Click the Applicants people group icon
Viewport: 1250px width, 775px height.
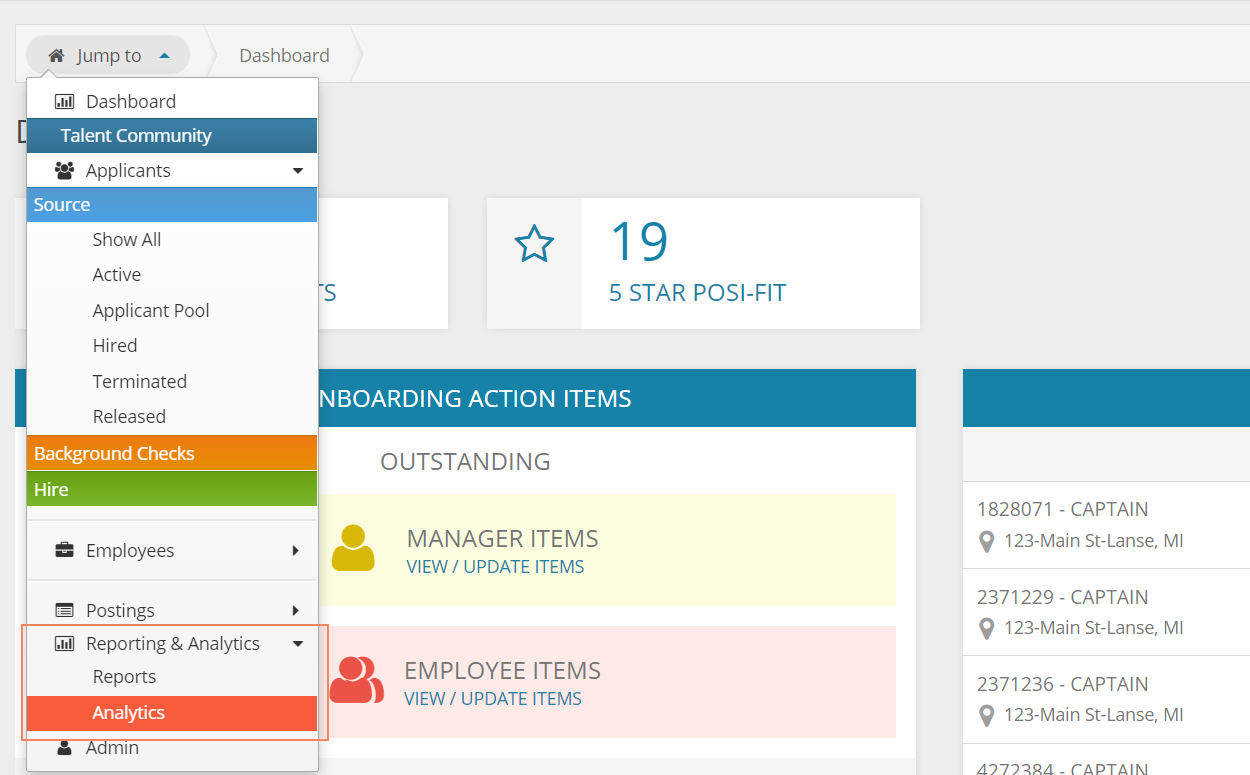click(64, 171)
